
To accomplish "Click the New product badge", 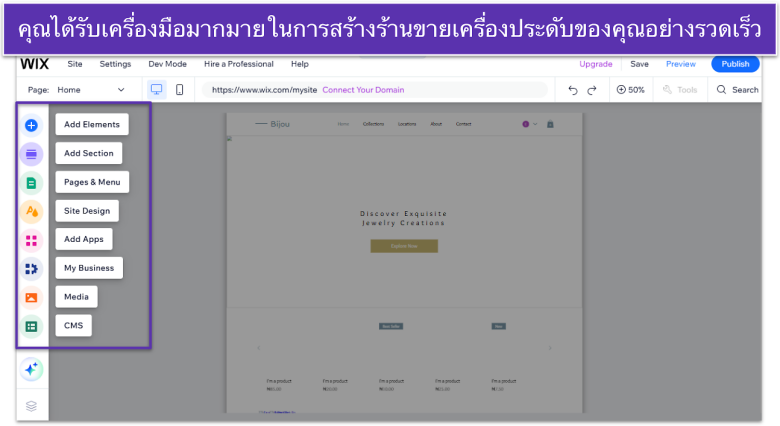I will tap(498, 326).
